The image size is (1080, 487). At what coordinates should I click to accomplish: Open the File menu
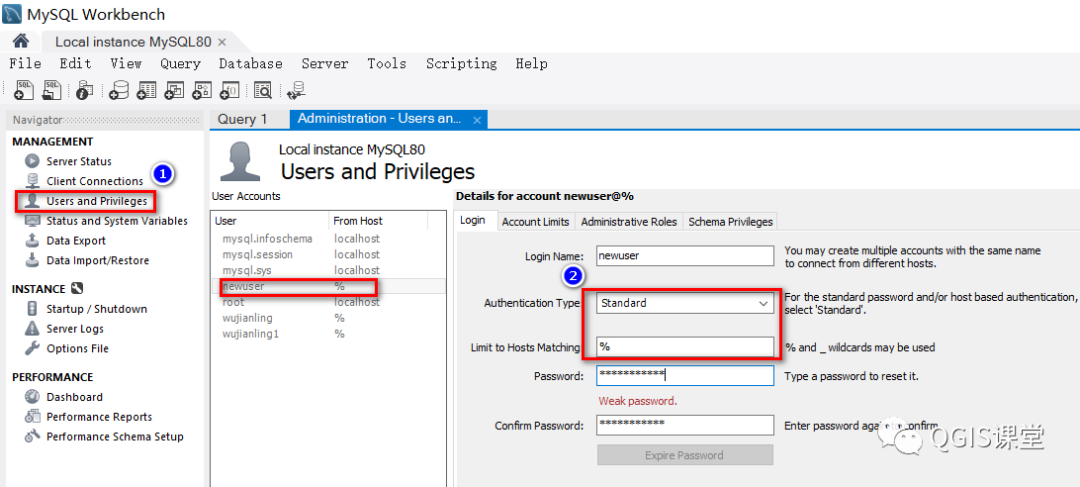click(x=25, y=63)
